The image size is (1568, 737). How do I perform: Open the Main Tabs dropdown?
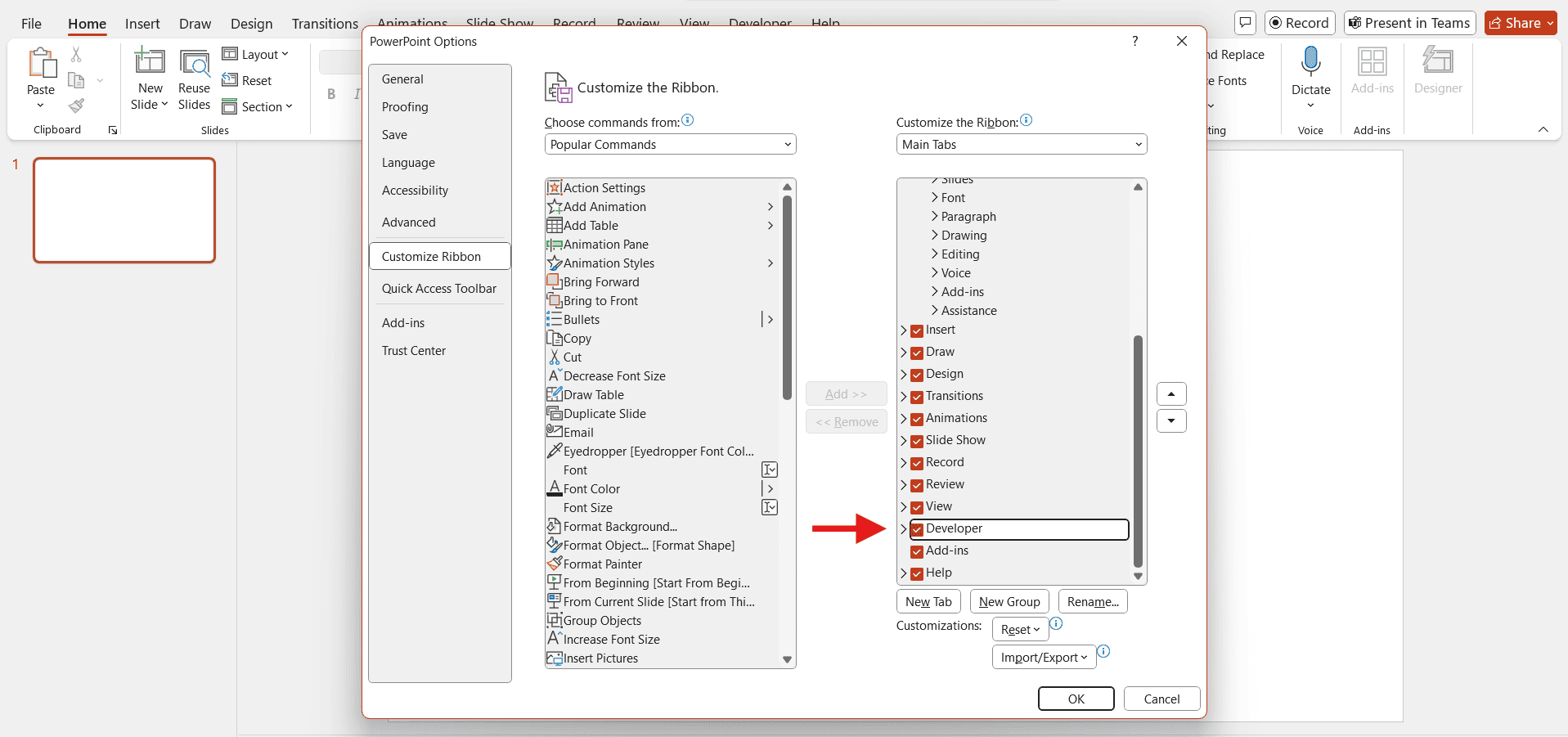click(x=1022, y=145)
